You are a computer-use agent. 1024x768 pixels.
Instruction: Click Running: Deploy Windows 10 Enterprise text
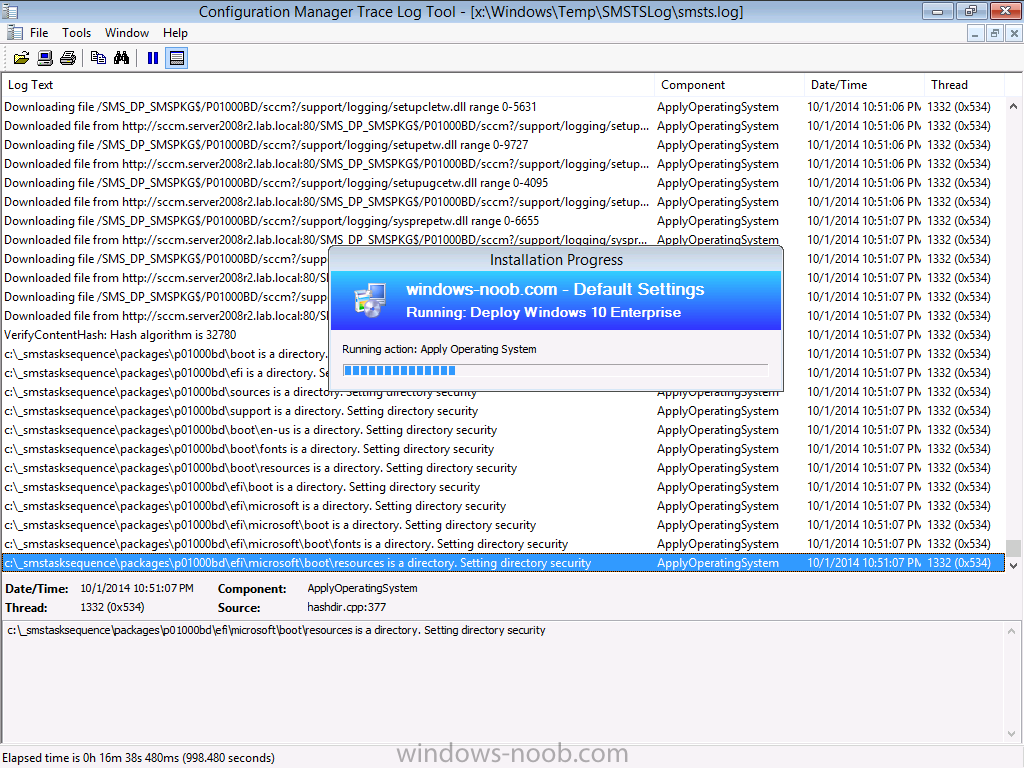click(543, 312)
